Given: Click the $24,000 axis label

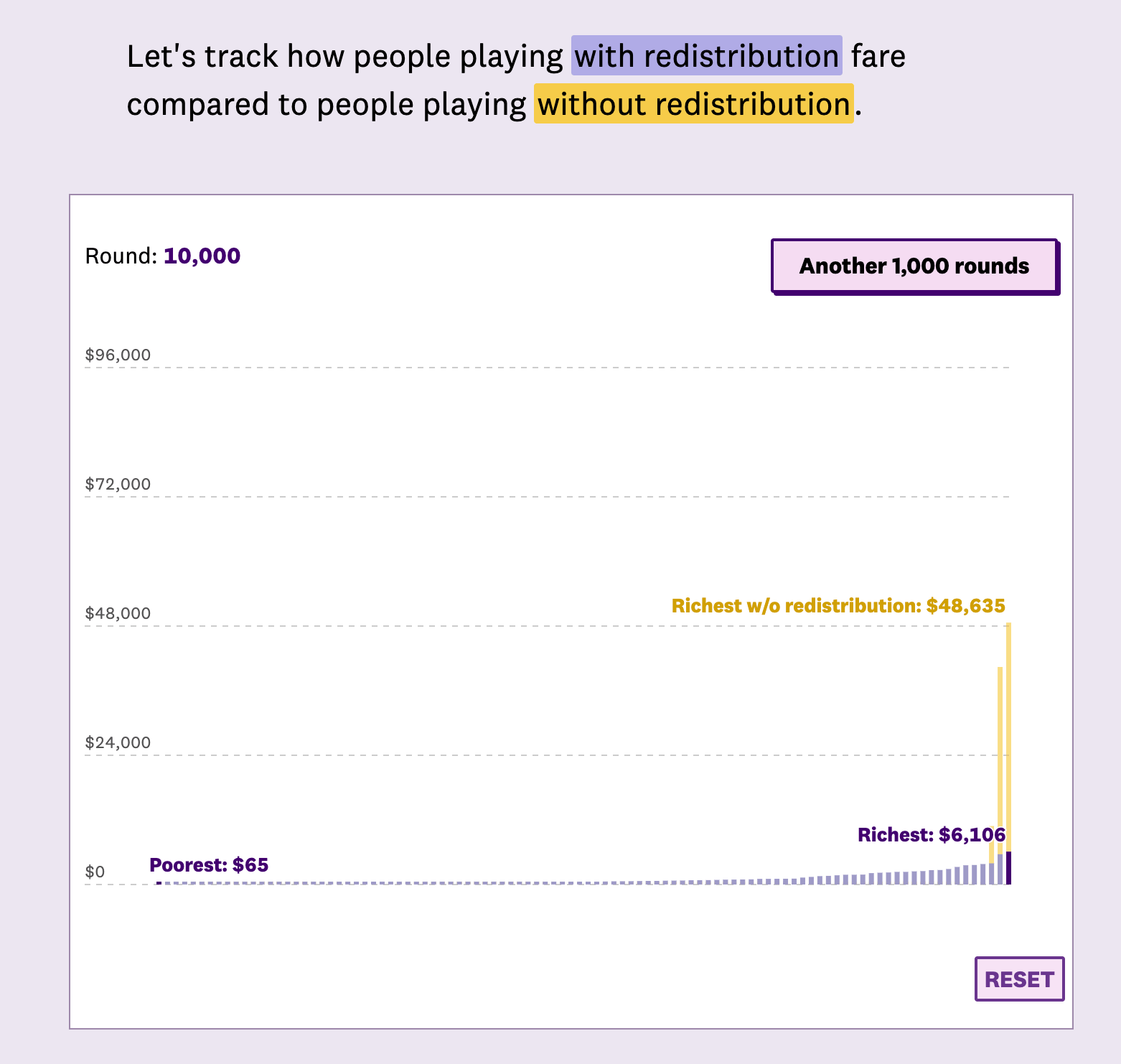Looking at the screenshot, I should coord(118,742).
